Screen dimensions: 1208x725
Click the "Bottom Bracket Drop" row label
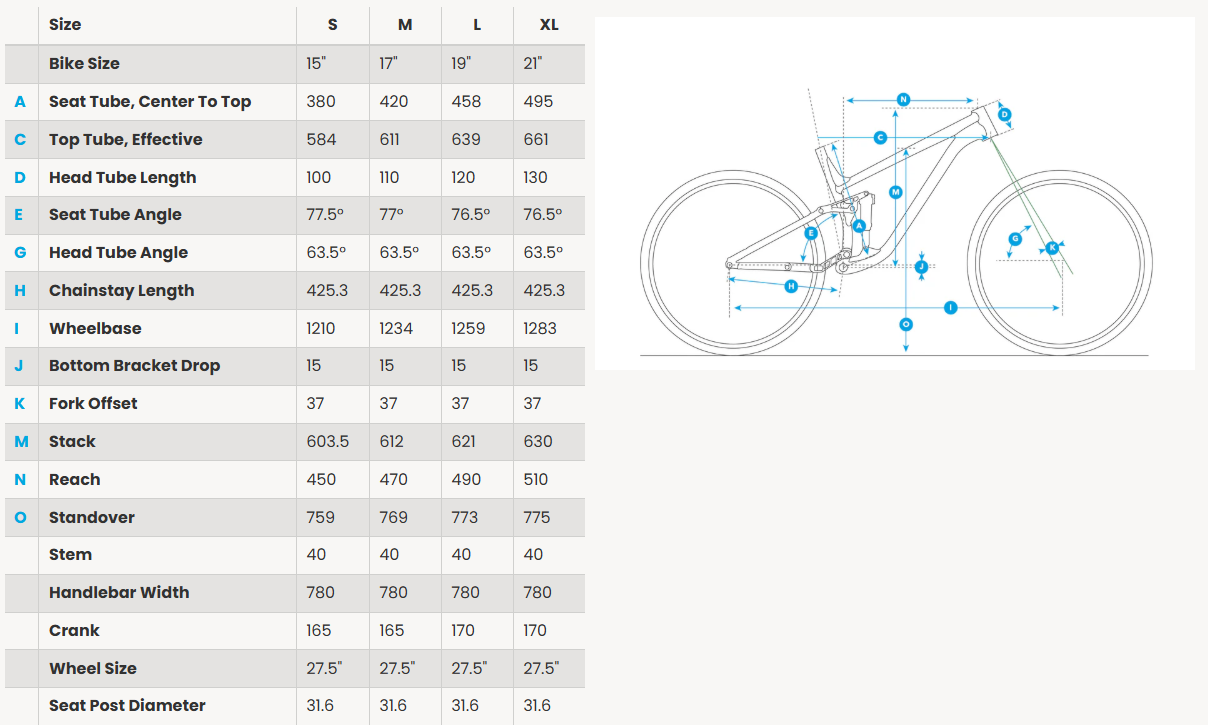click(134, 366)
